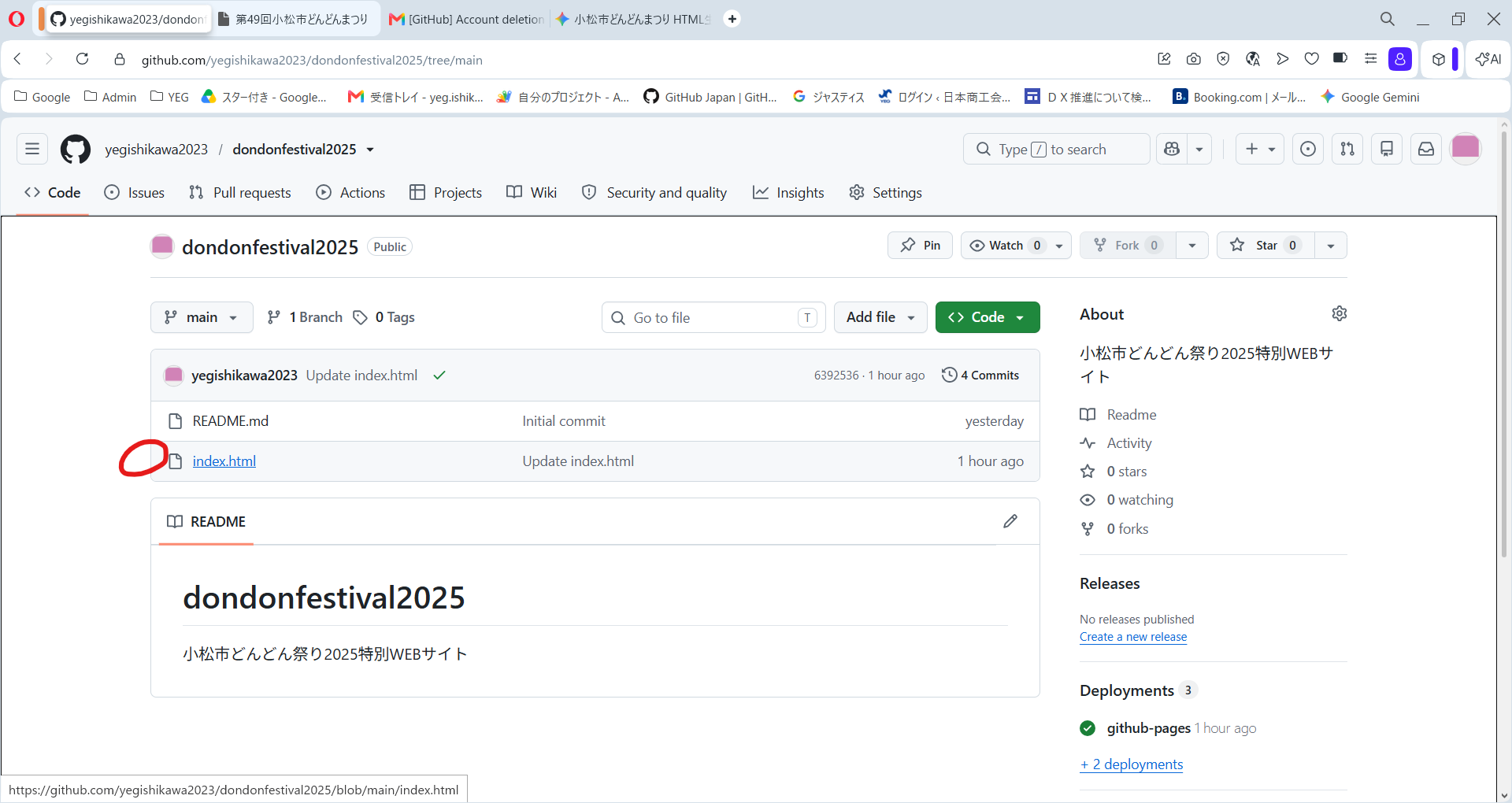
Task: Open the Pull requests icon in the header
Action: click(1347, 149)
